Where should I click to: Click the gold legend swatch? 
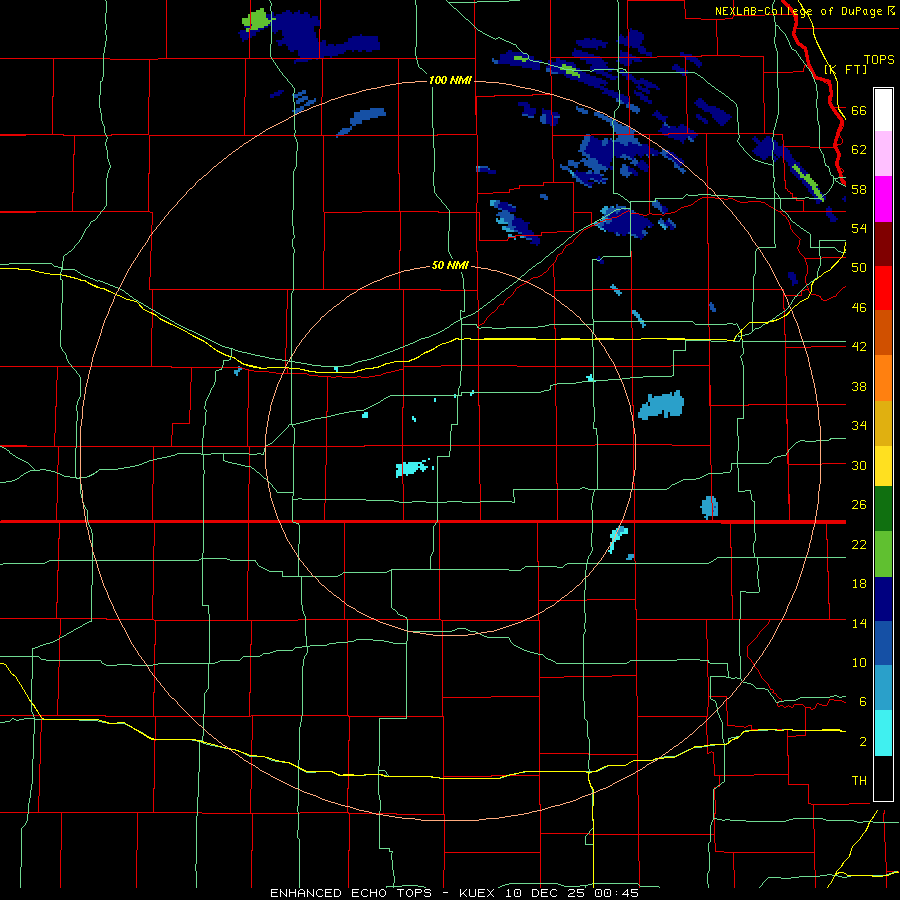883,422
